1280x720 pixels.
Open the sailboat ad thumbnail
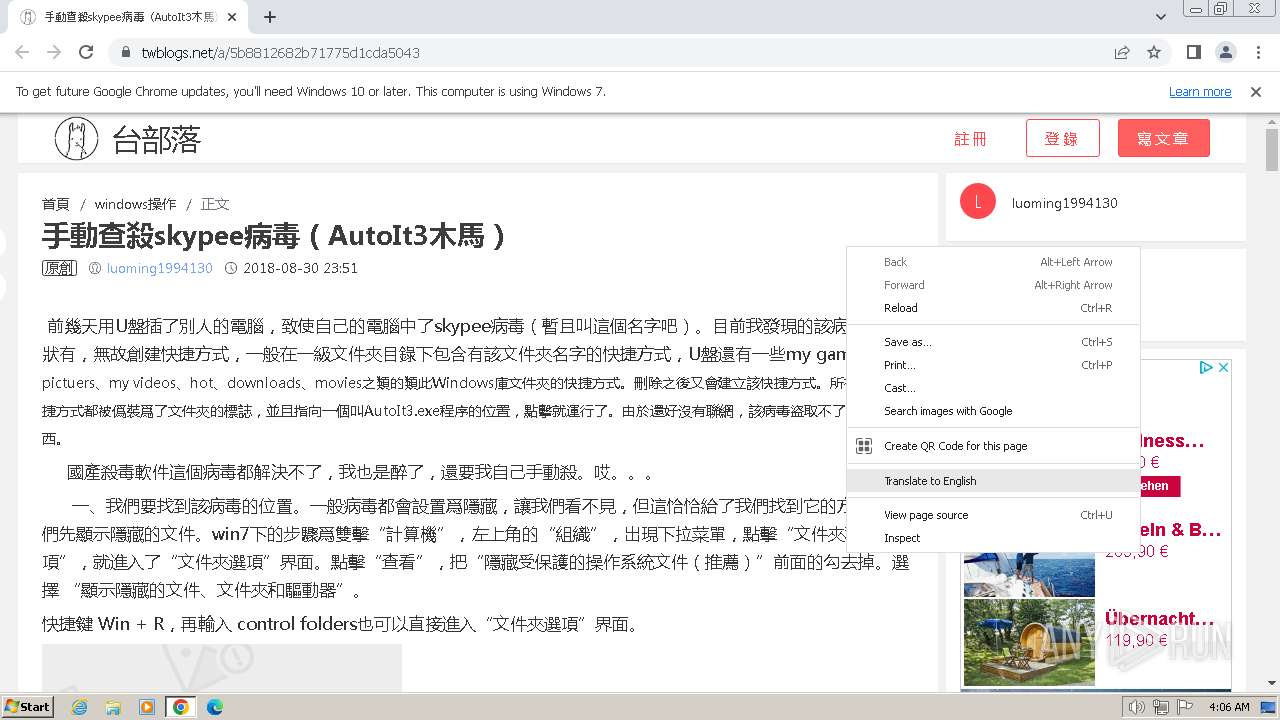(1029, 575)
